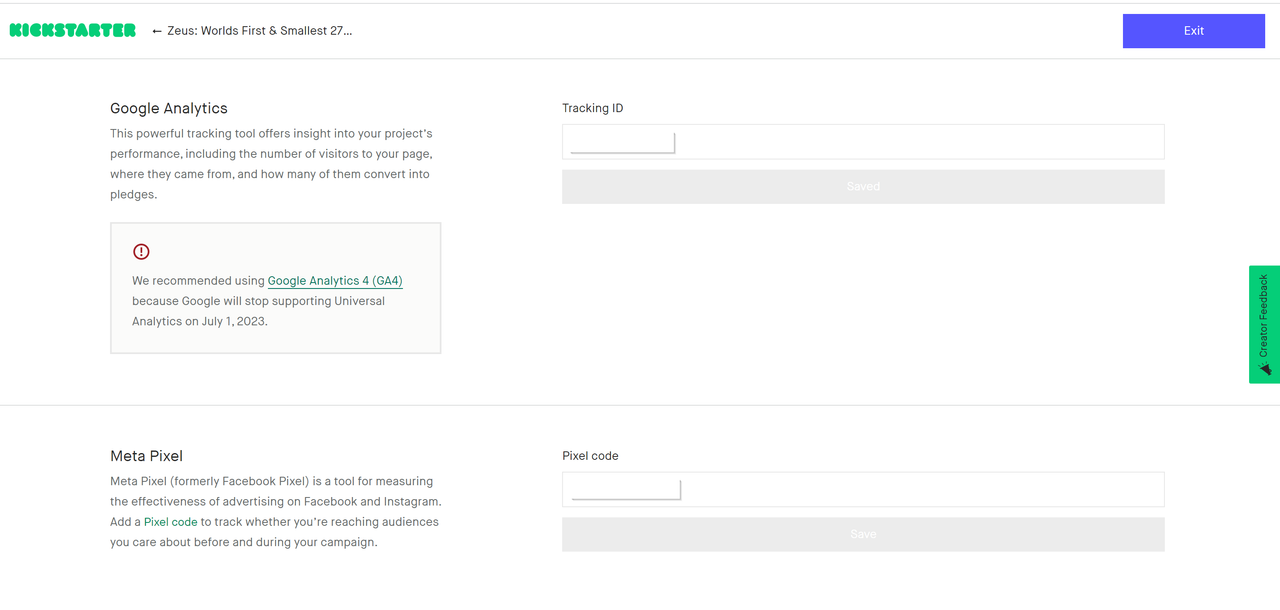Open the Pixel code help link

click(x=170, y=521)
